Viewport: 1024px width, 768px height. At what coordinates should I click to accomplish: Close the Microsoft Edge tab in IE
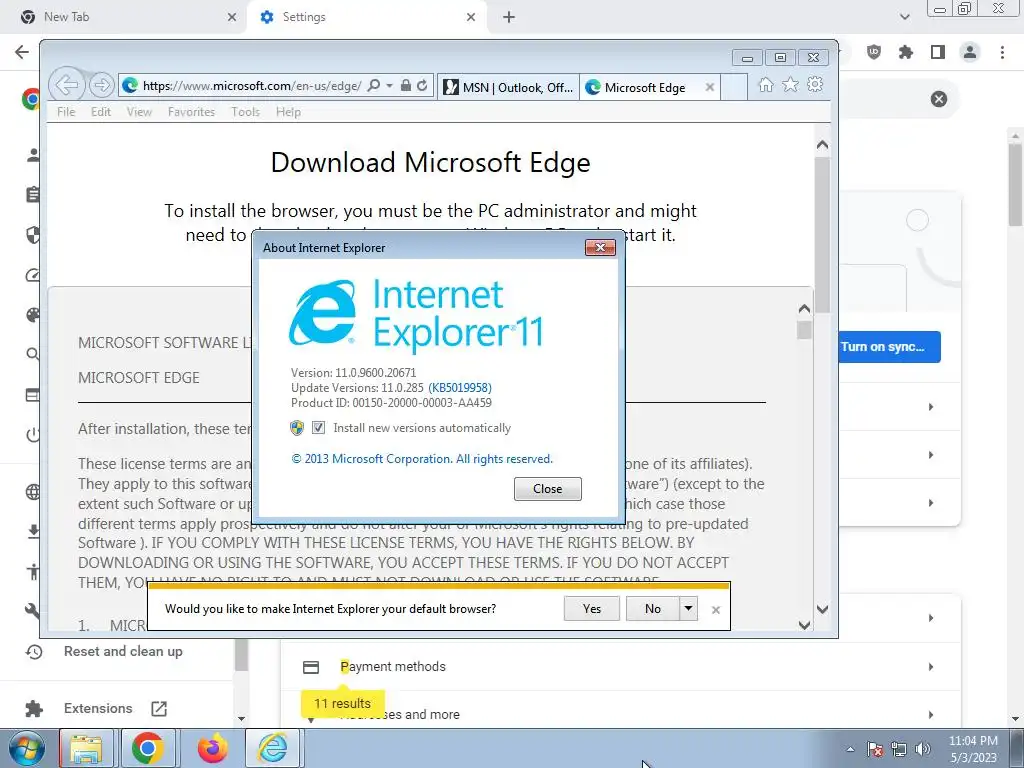[710, 87]
